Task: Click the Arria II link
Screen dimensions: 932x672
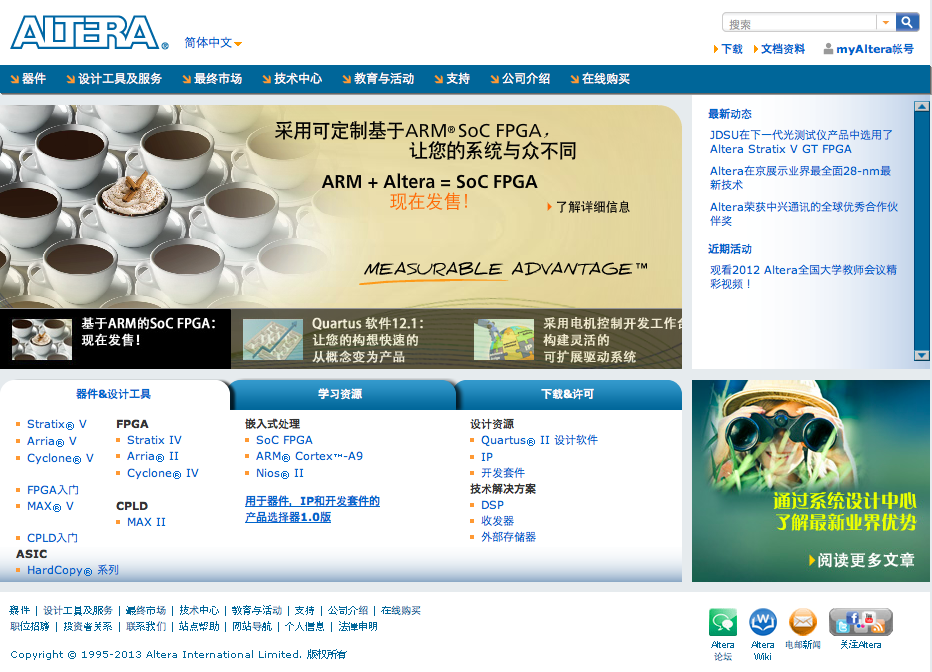Action: pyautogui.click(x=153, y=456)
